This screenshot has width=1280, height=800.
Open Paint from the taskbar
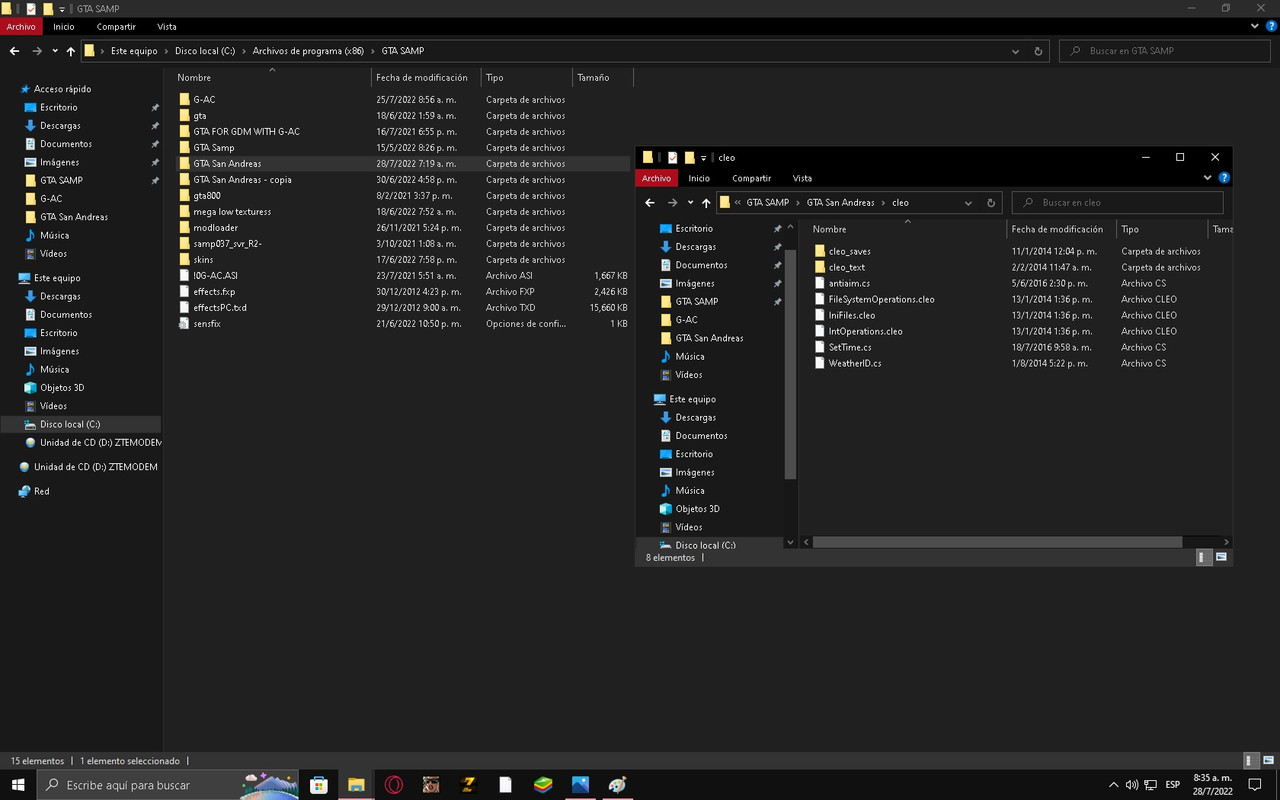[617, 785]
